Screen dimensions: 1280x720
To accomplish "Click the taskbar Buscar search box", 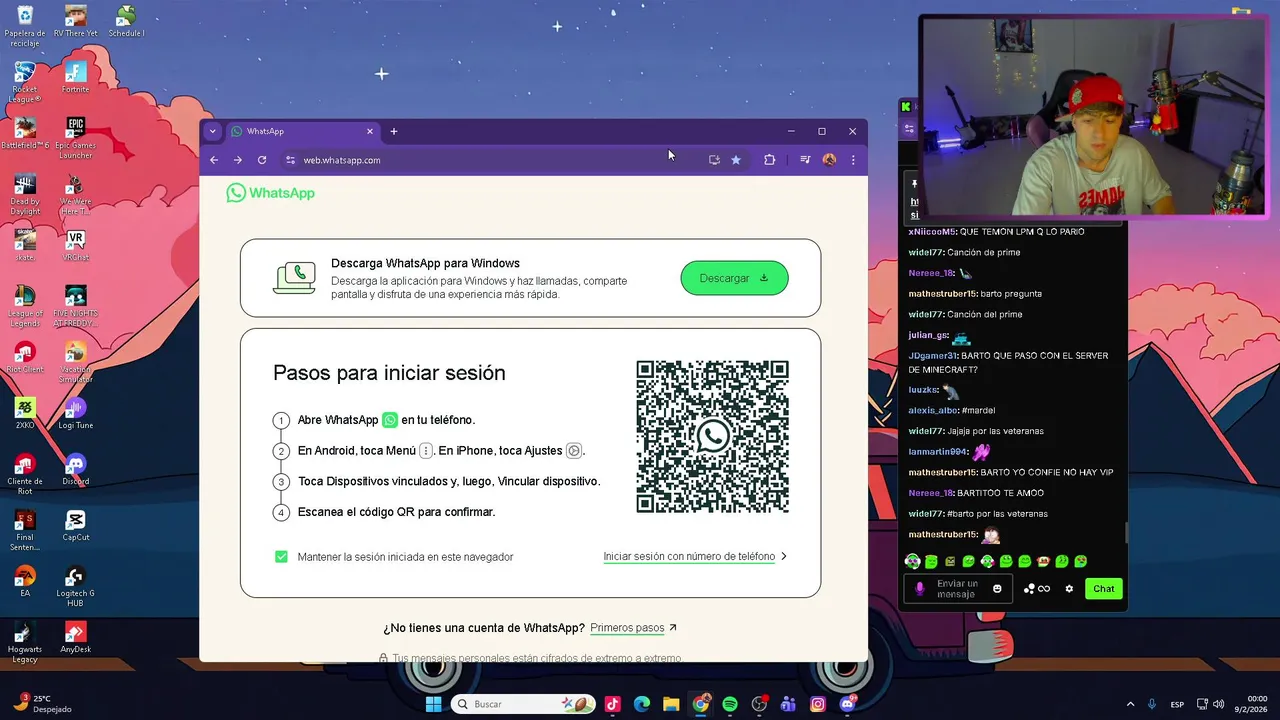I will 525,704.
